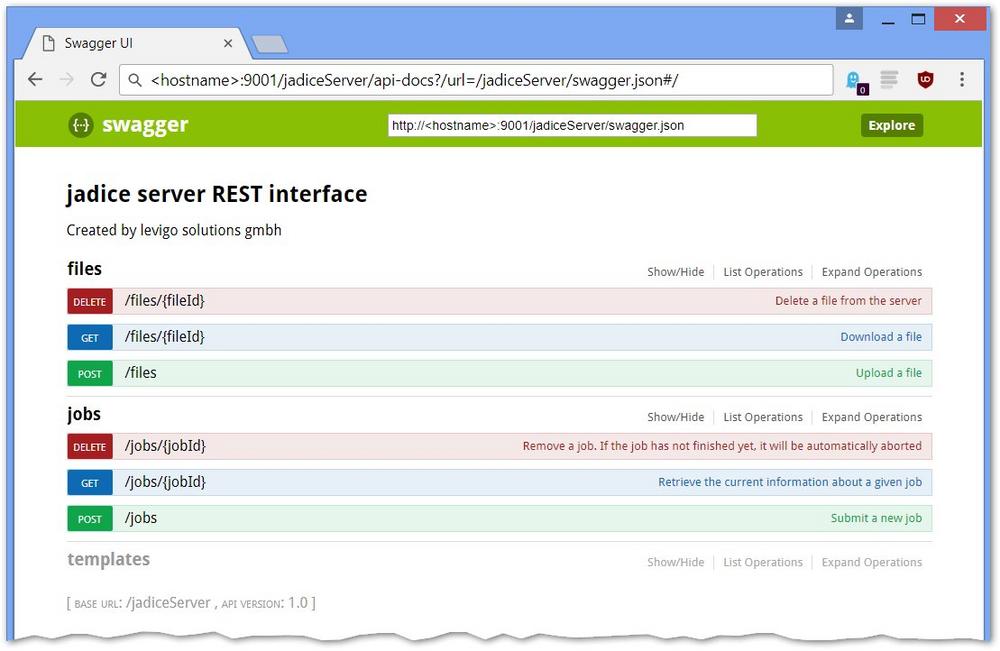Close the Swagger UI tab

point(228,43)
